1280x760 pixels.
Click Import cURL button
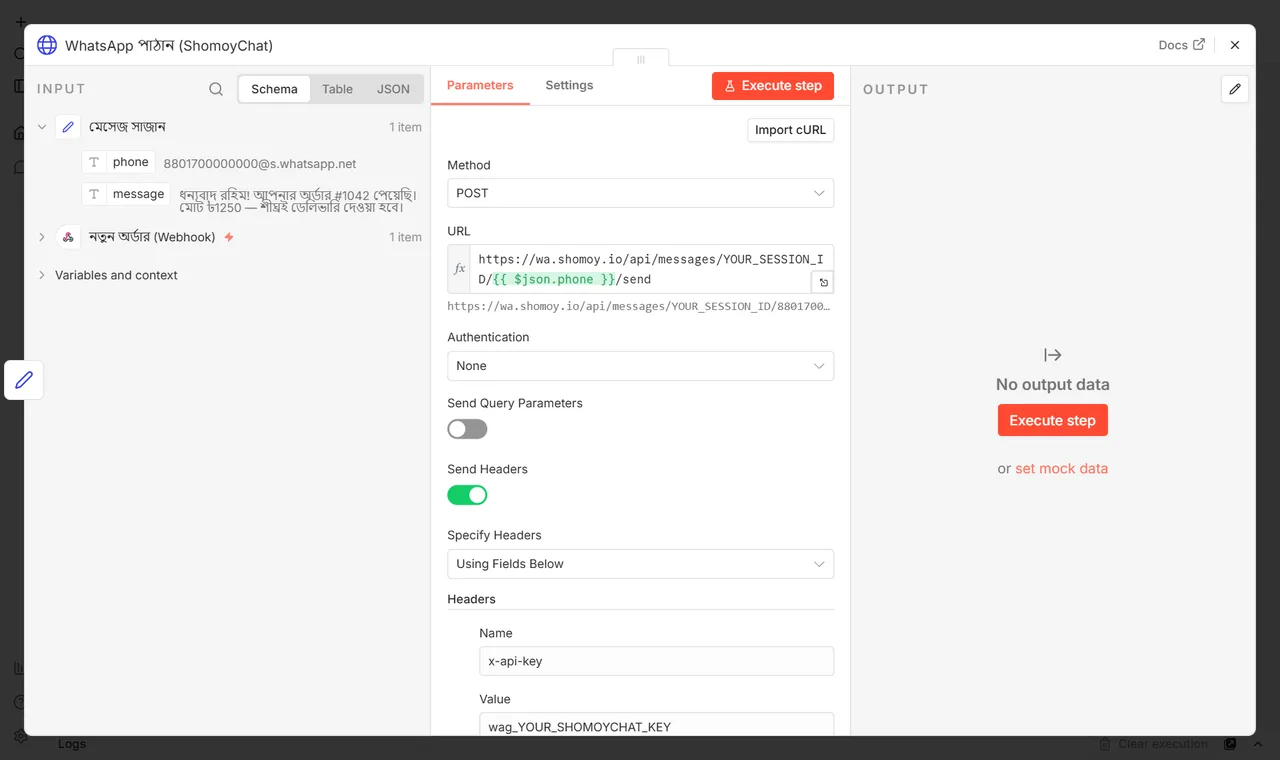coord(791,130)
